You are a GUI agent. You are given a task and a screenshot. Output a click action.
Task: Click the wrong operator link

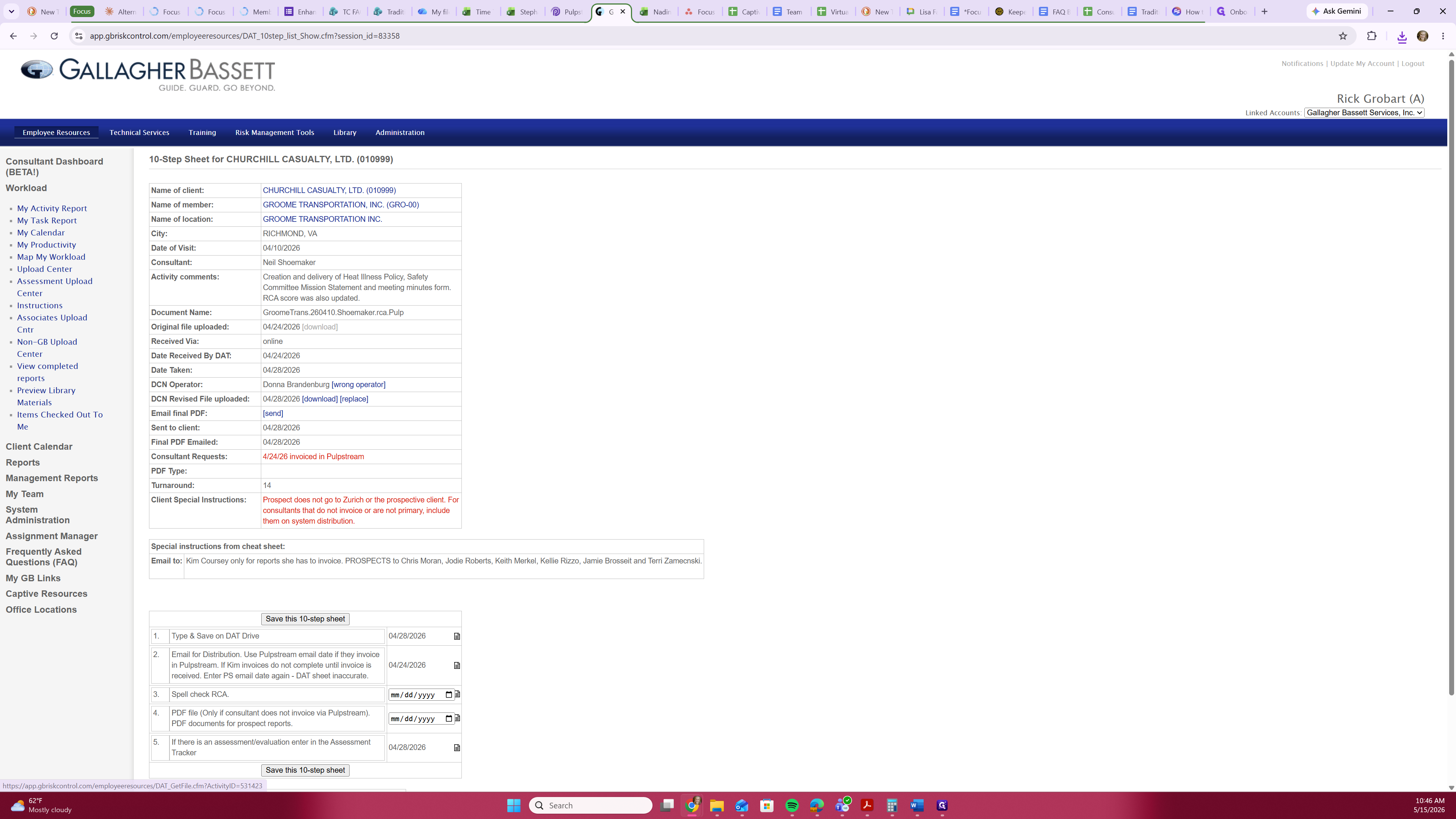point(358,385)
